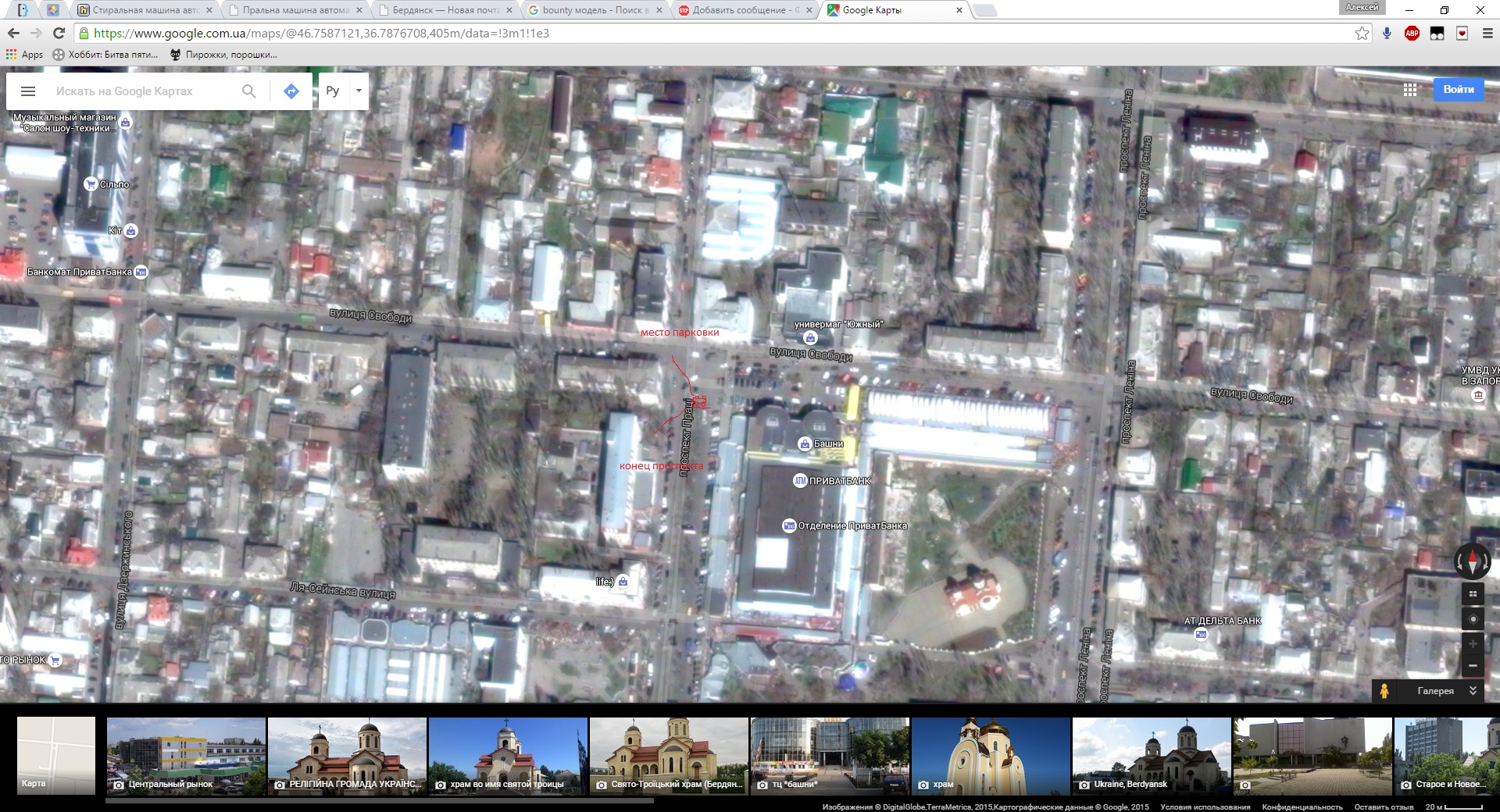This screenshot has height=812, width=1500.
Task: Open the Chrome menu
Action: pos(1487,34)
